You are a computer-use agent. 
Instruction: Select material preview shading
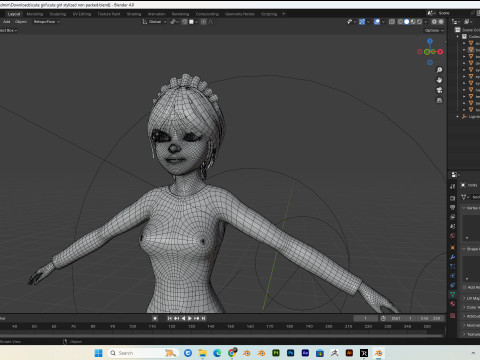pyautogui.click(x=413, y=22)
